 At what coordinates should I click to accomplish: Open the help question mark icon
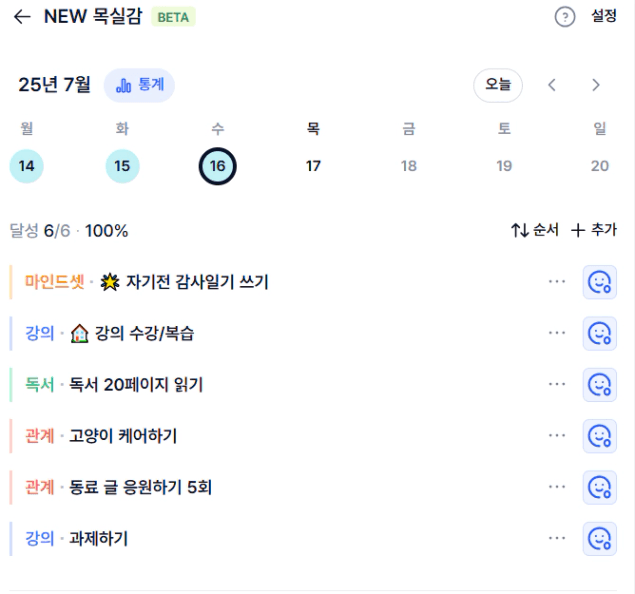565,17
